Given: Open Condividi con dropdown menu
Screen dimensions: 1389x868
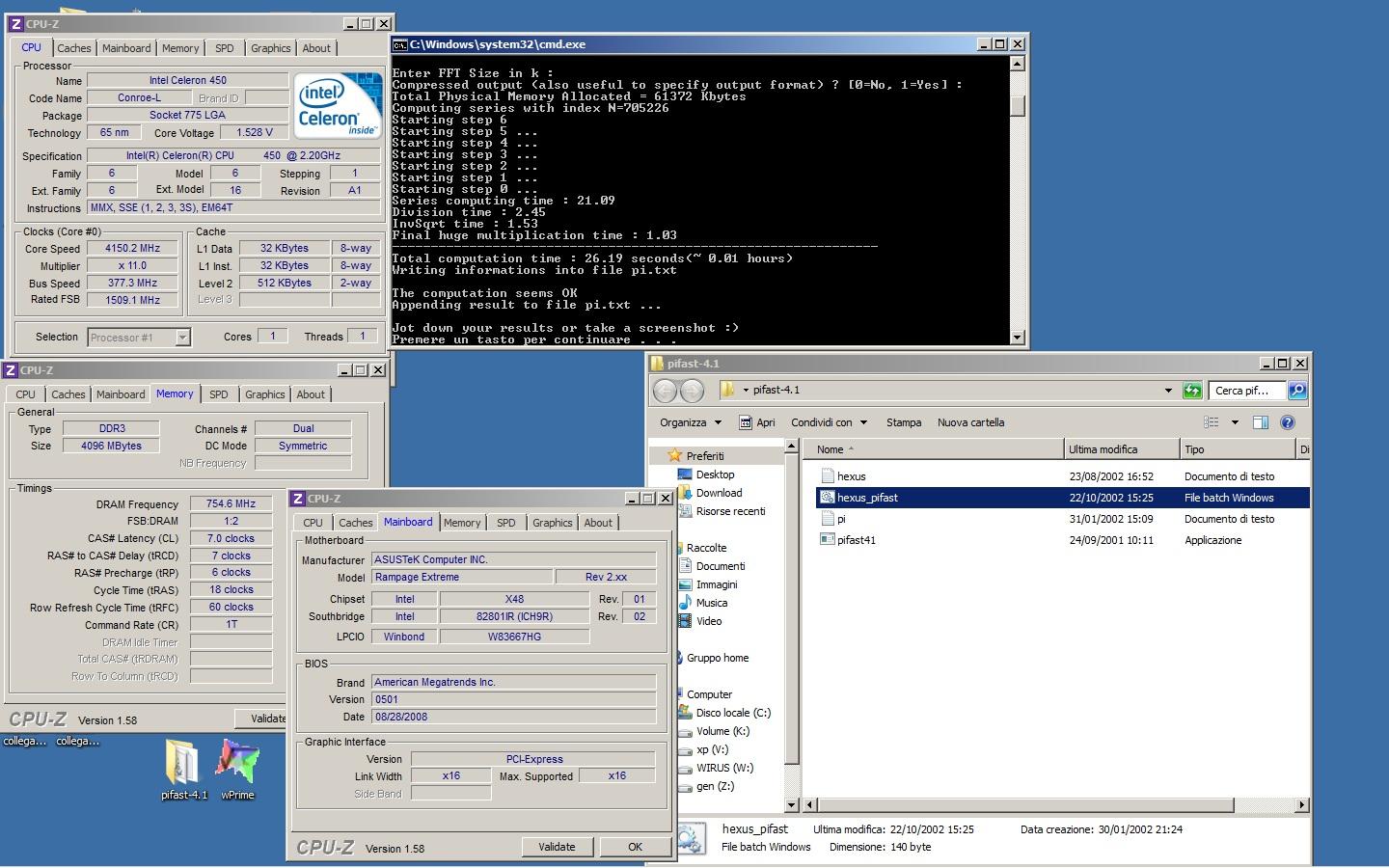Looking at the screenshot, I should 829,422.
